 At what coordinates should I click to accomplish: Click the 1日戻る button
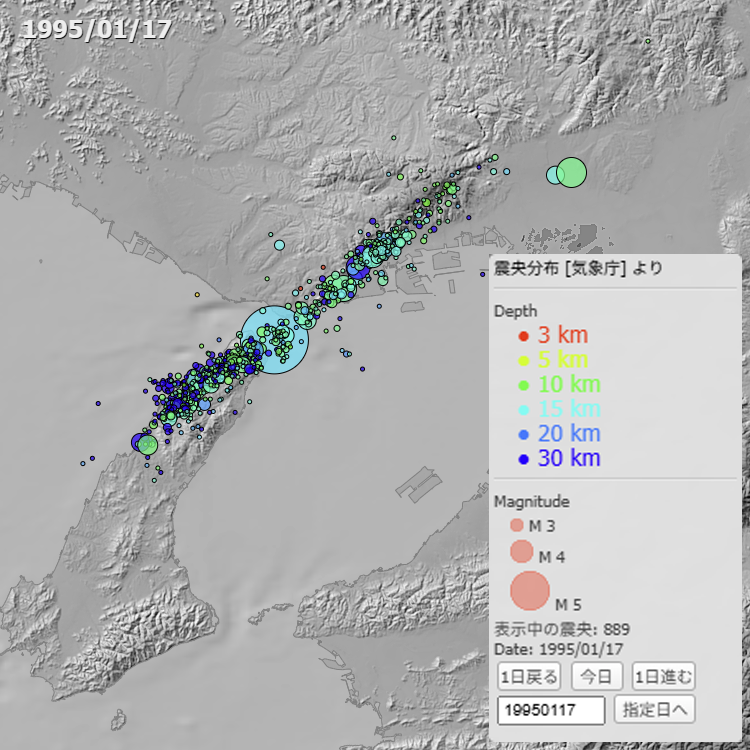(x=529, y=676)
